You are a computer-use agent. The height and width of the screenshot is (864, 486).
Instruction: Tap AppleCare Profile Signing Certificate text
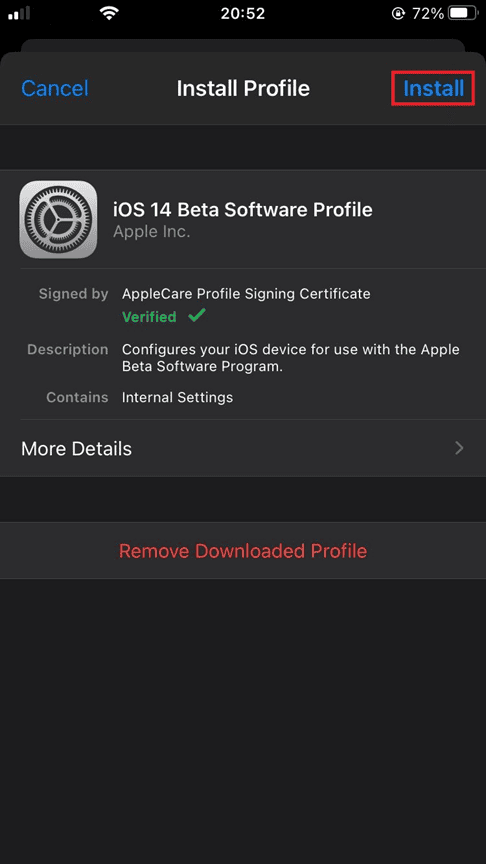click(246, 294)
